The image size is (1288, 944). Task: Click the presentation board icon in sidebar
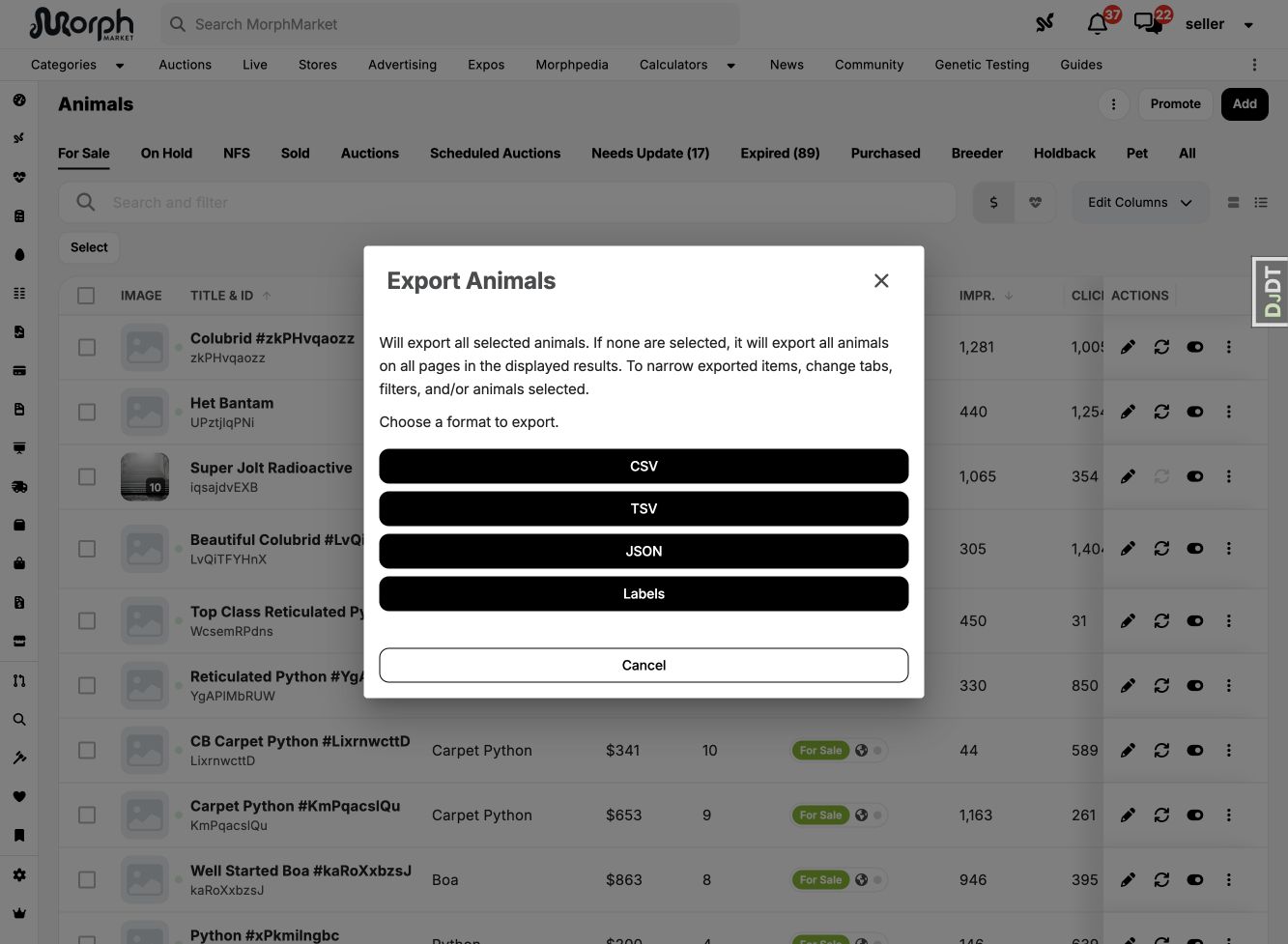pyautogui.click(x=19, y=448)
